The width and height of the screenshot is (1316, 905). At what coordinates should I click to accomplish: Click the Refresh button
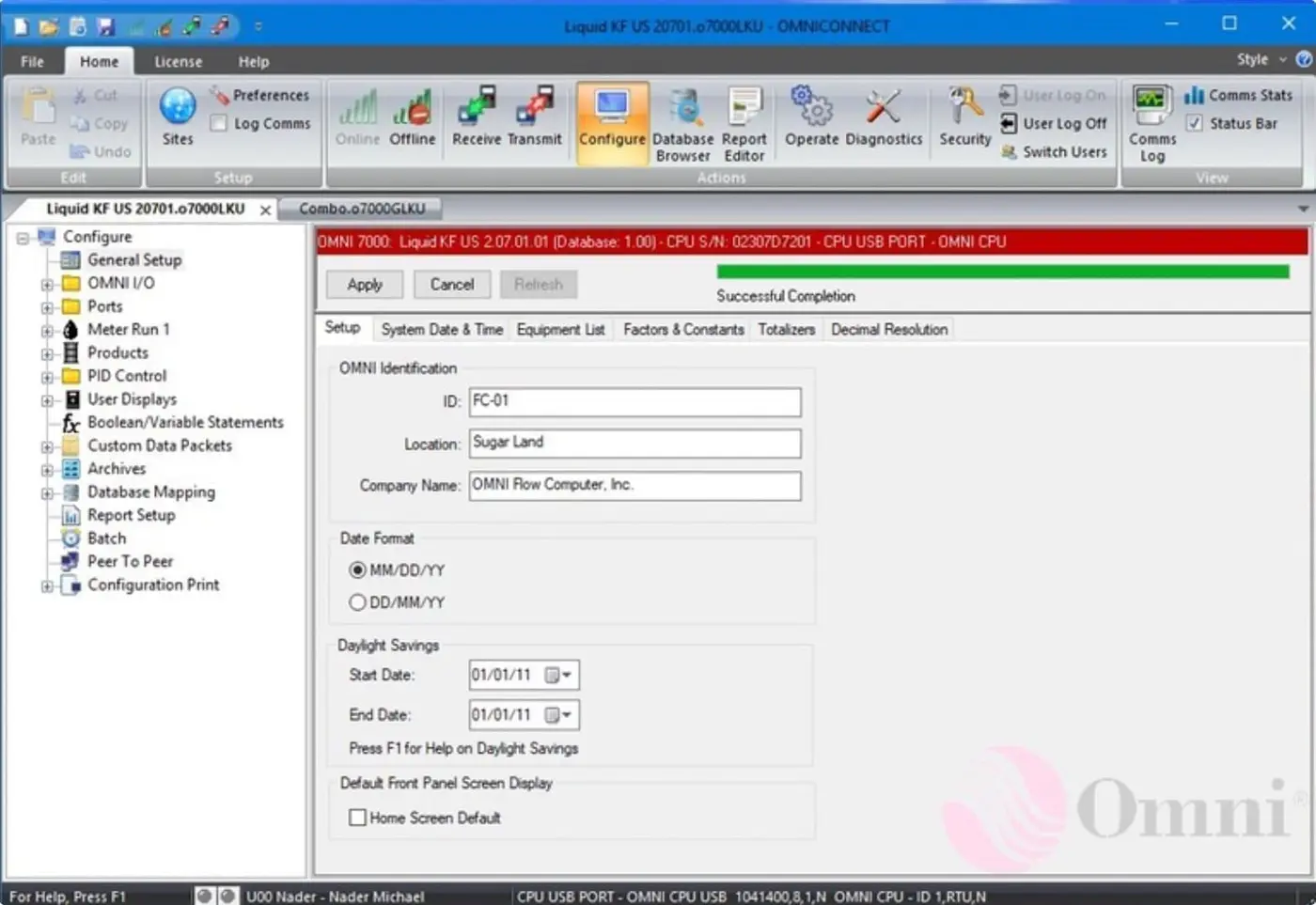539,285
